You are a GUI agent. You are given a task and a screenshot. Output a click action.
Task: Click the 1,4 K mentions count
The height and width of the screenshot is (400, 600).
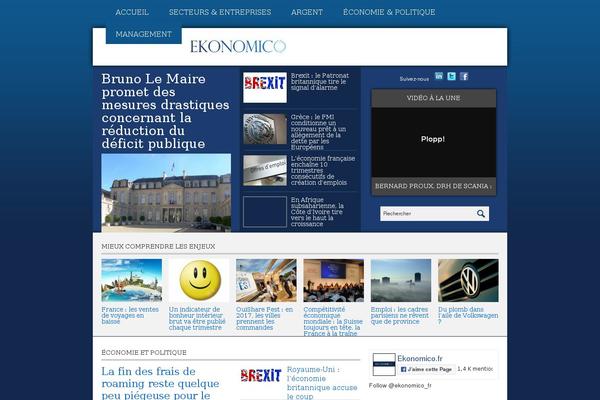[x=475, y=369]
